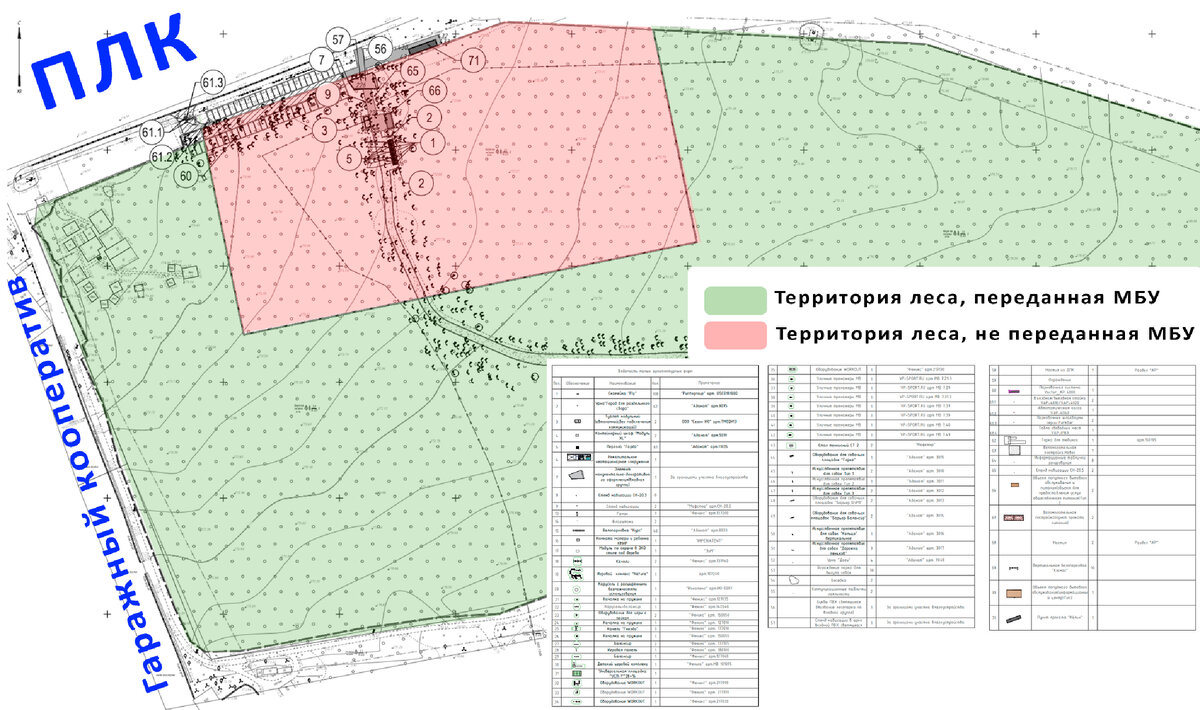Click the circled marker 60
Viewport: 1200px width, 710px height.
tap(186, 176)
